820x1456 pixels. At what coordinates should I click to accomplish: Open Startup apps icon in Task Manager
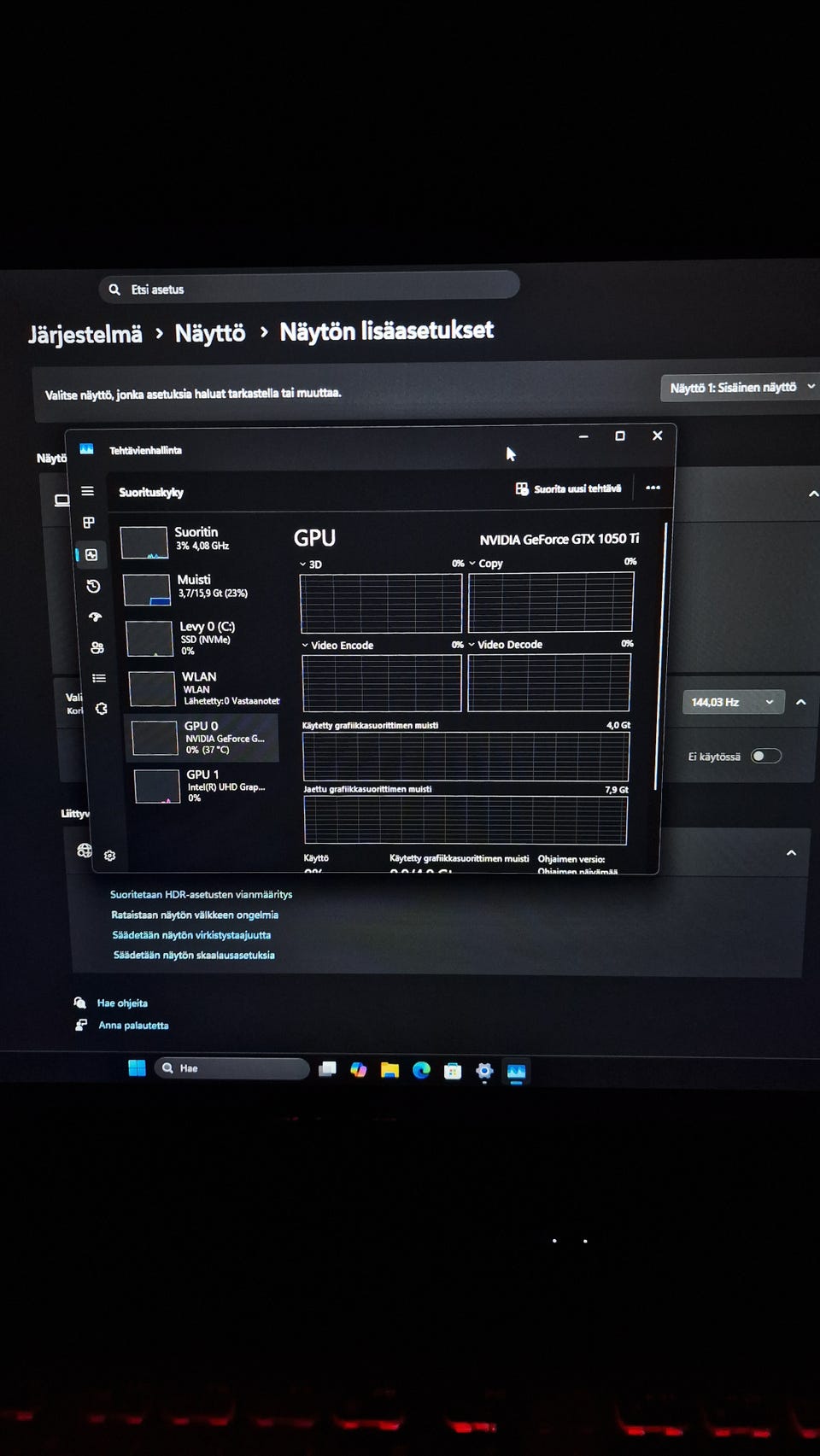(95, 617)
